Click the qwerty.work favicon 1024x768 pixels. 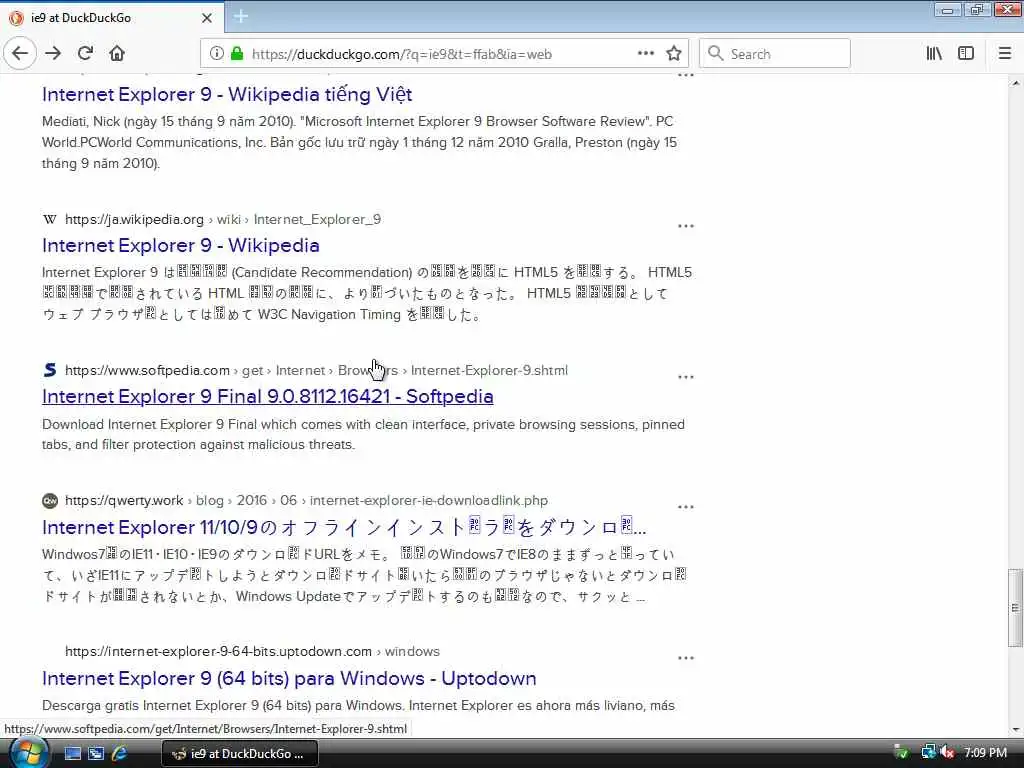[x=50, y=501]
